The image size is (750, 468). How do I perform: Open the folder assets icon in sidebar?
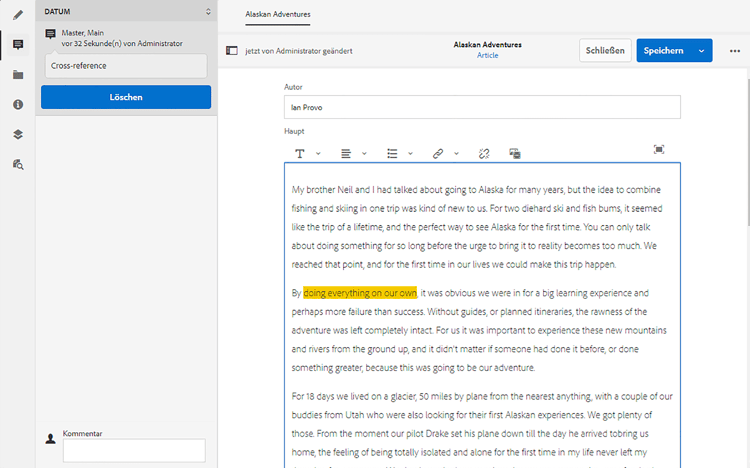tap(18, 75)
